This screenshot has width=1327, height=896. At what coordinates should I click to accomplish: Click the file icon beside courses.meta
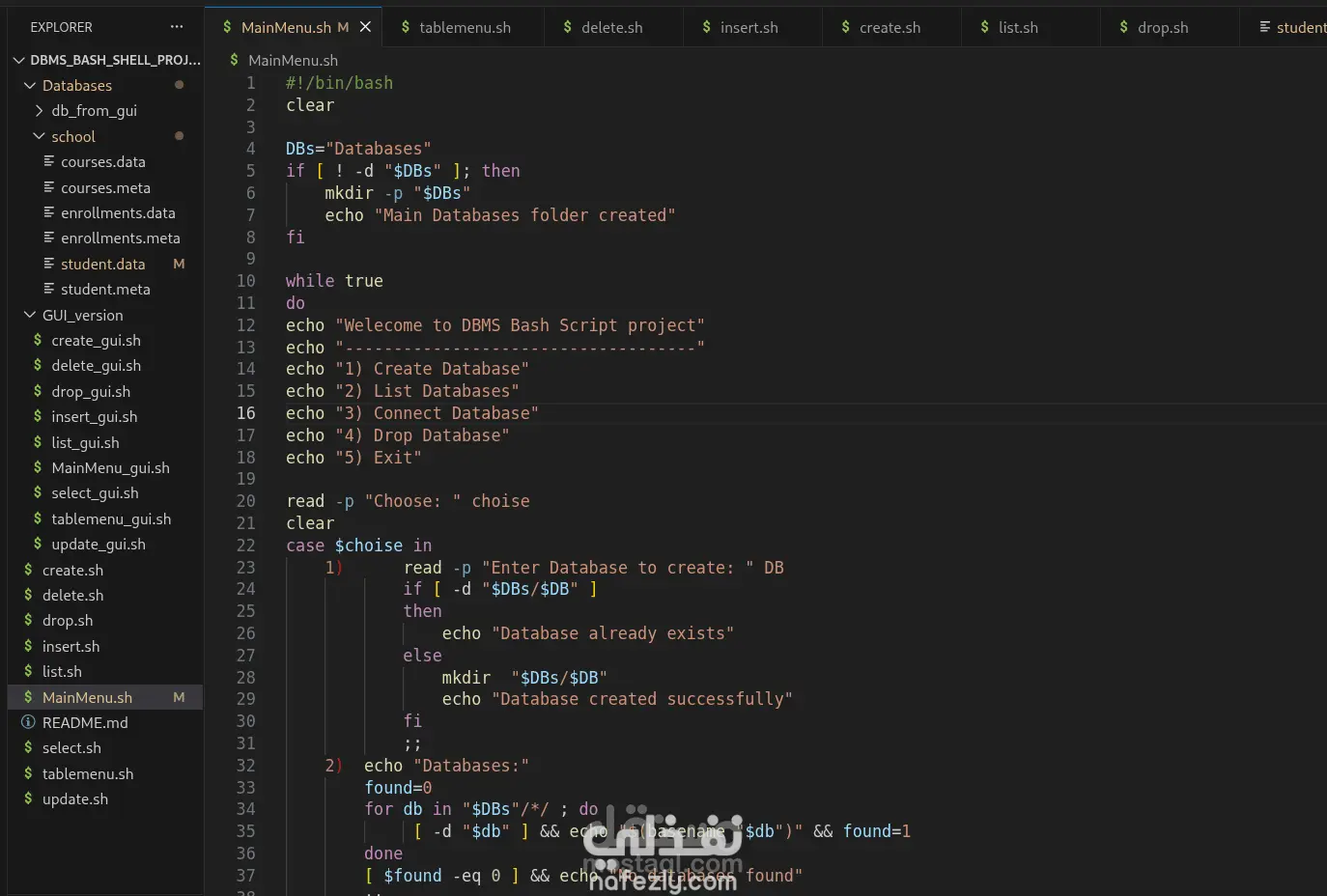click(48, 187)
